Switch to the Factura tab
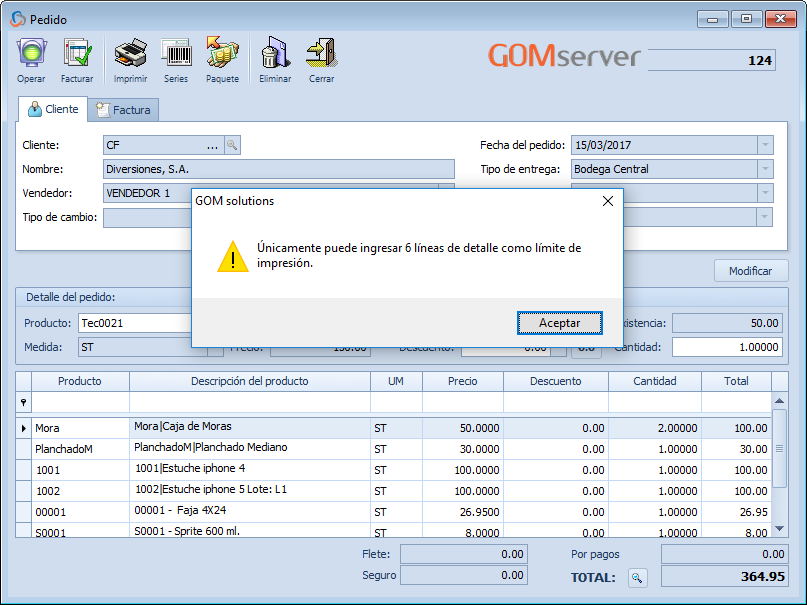 pos(123,110)
